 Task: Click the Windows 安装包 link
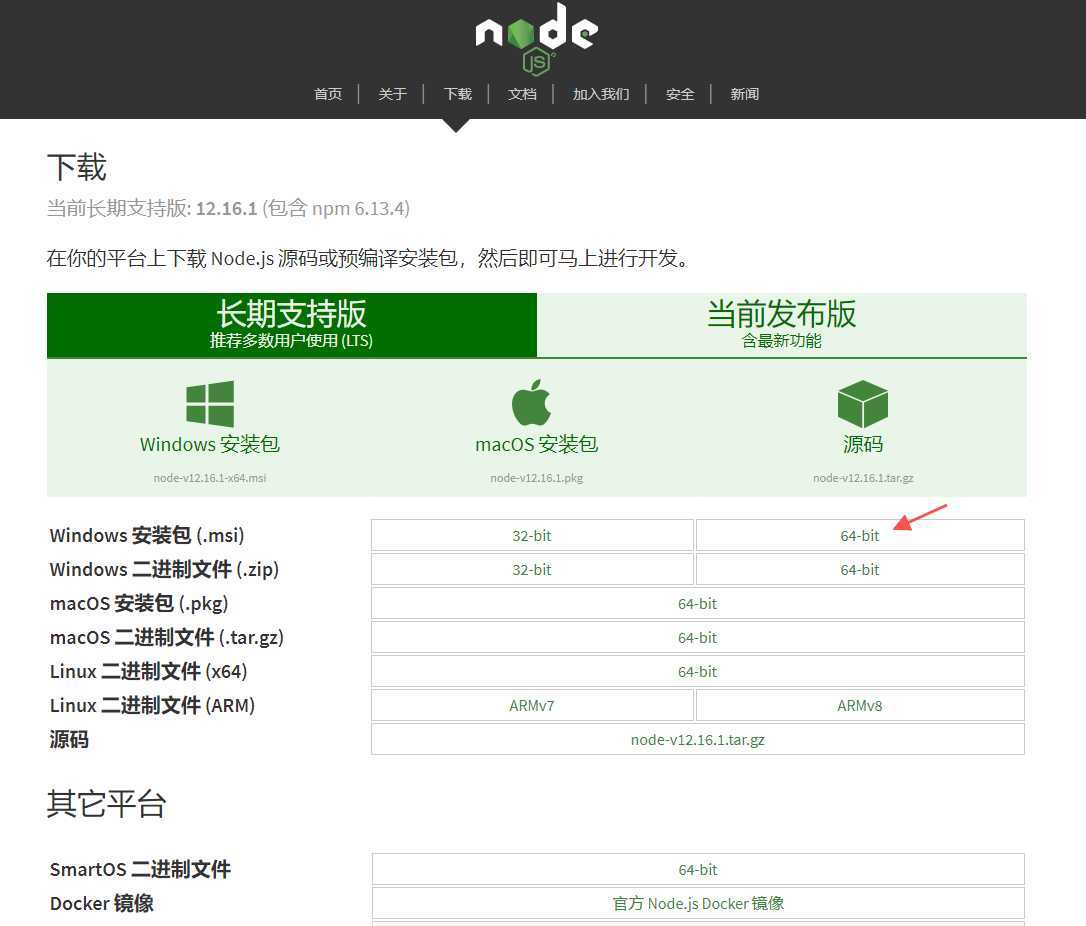pyautogui.click(x=210, y=444)
